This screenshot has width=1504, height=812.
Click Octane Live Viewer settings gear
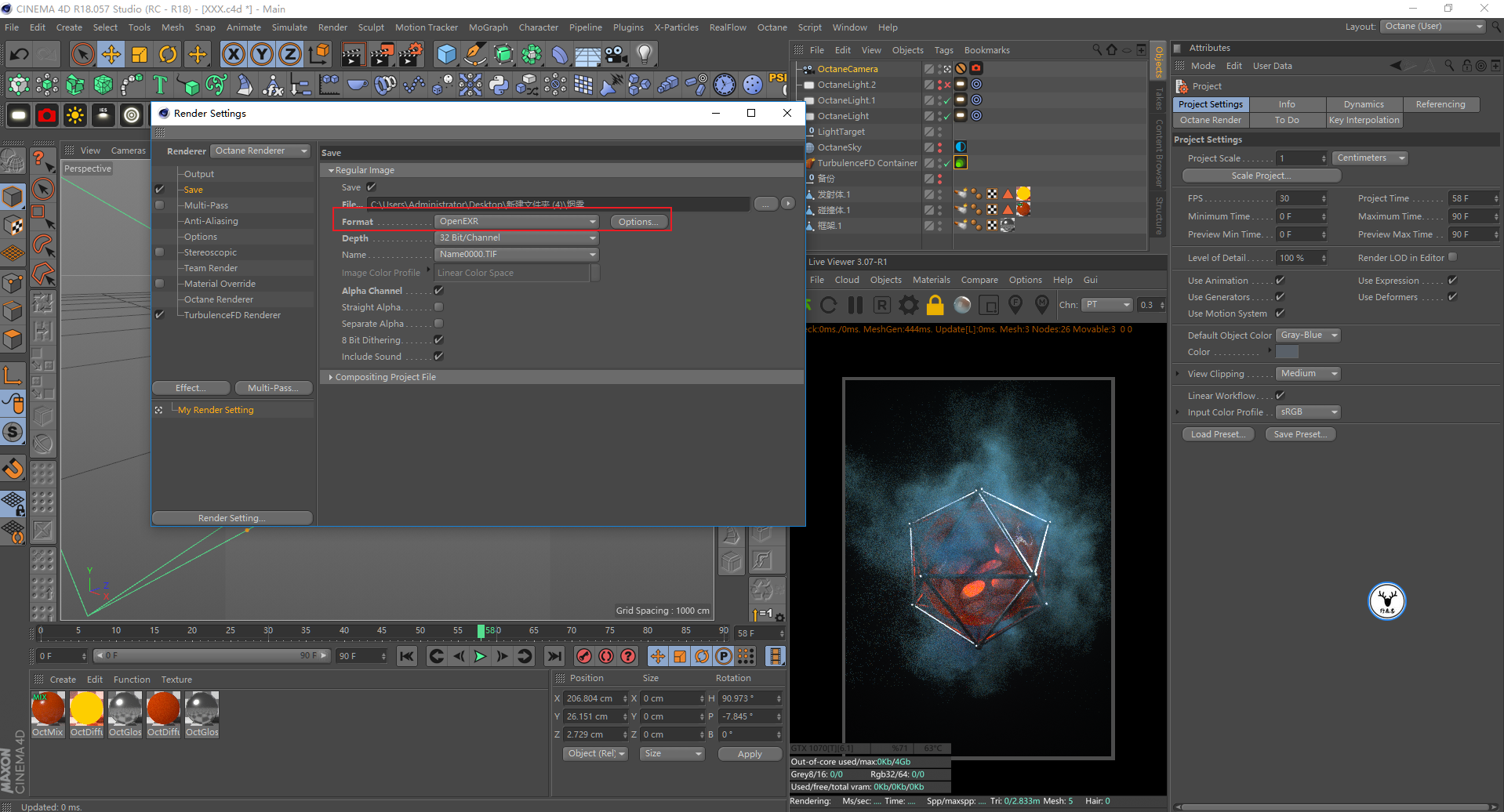pyautogui.click(x=908, y=304)
